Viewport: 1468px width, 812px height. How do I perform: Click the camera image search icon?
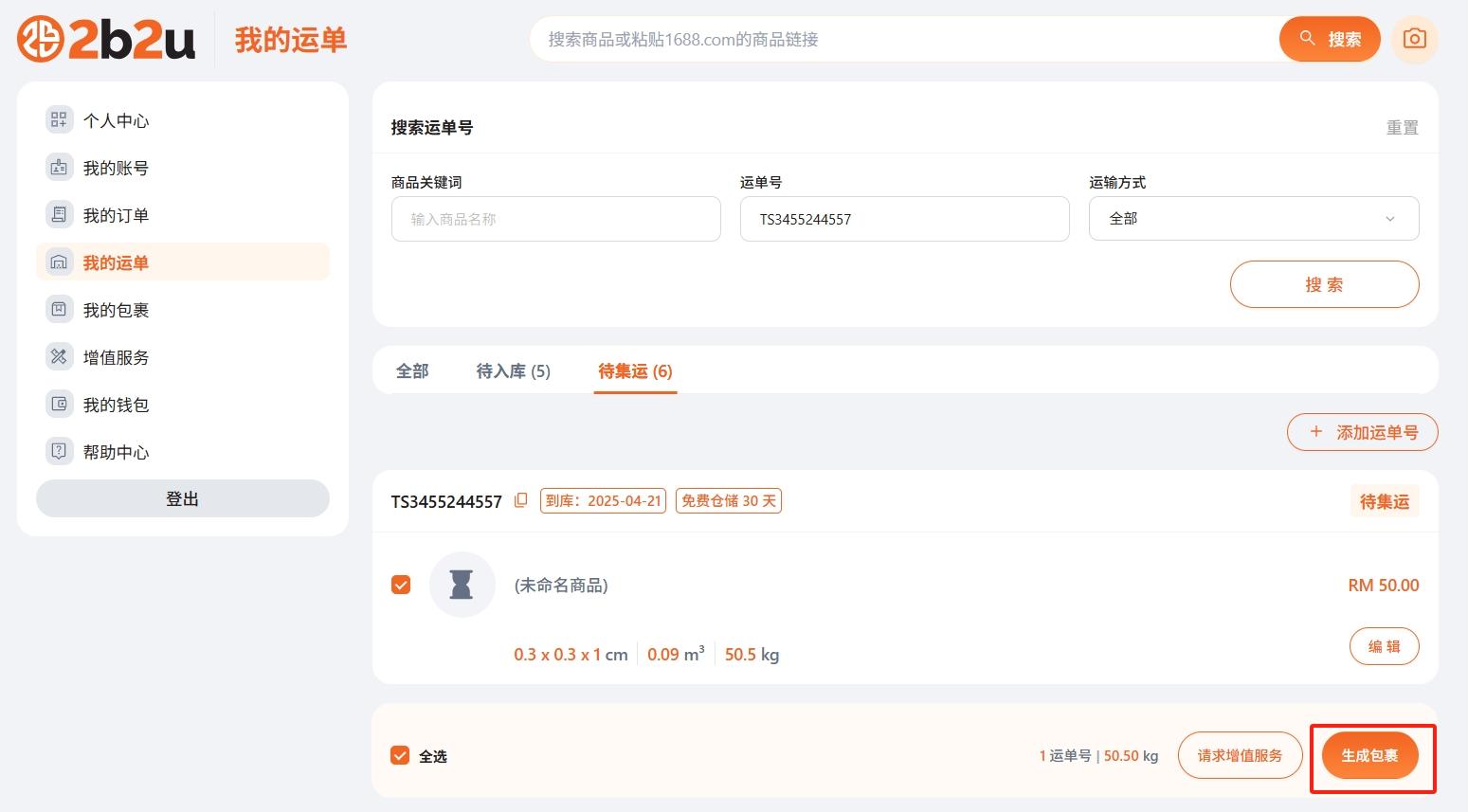click(1414, 39)
